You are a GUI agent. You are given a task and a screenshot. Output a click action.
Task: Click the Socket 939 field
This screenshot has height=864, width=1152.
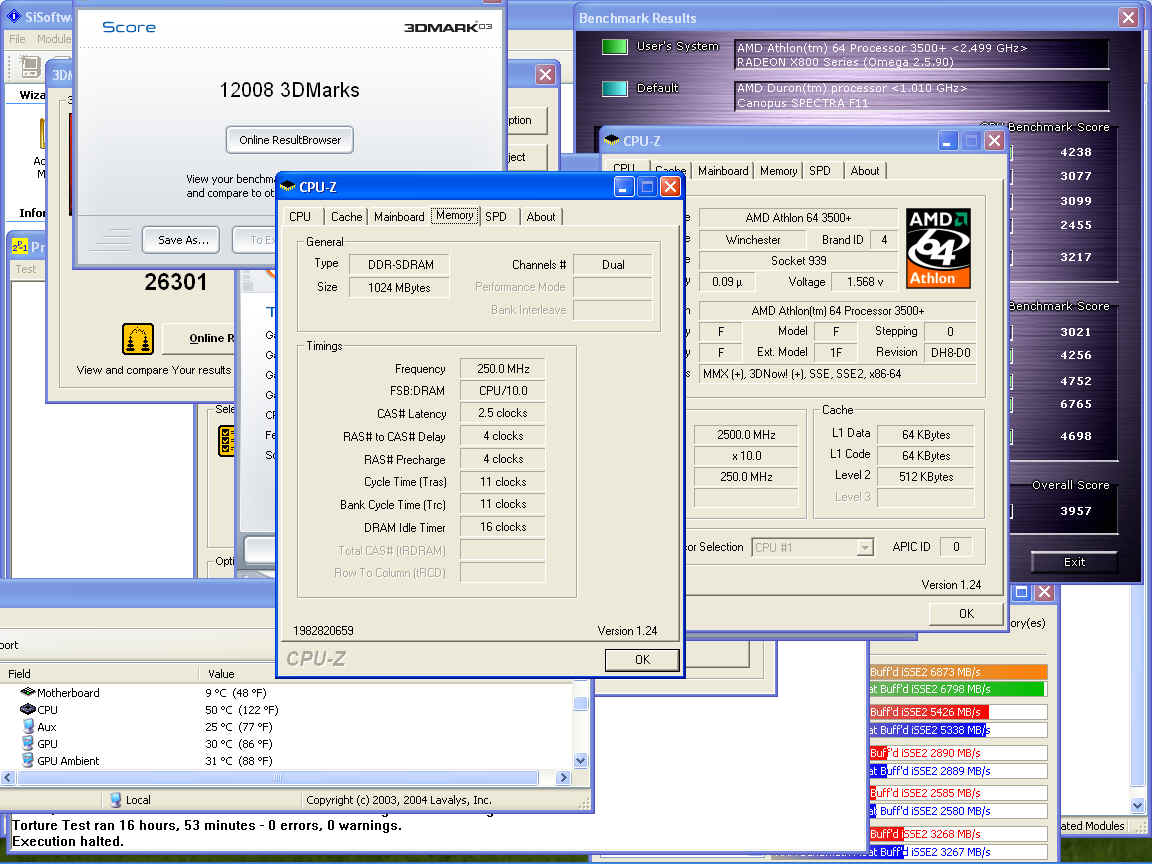click(799, 261)
